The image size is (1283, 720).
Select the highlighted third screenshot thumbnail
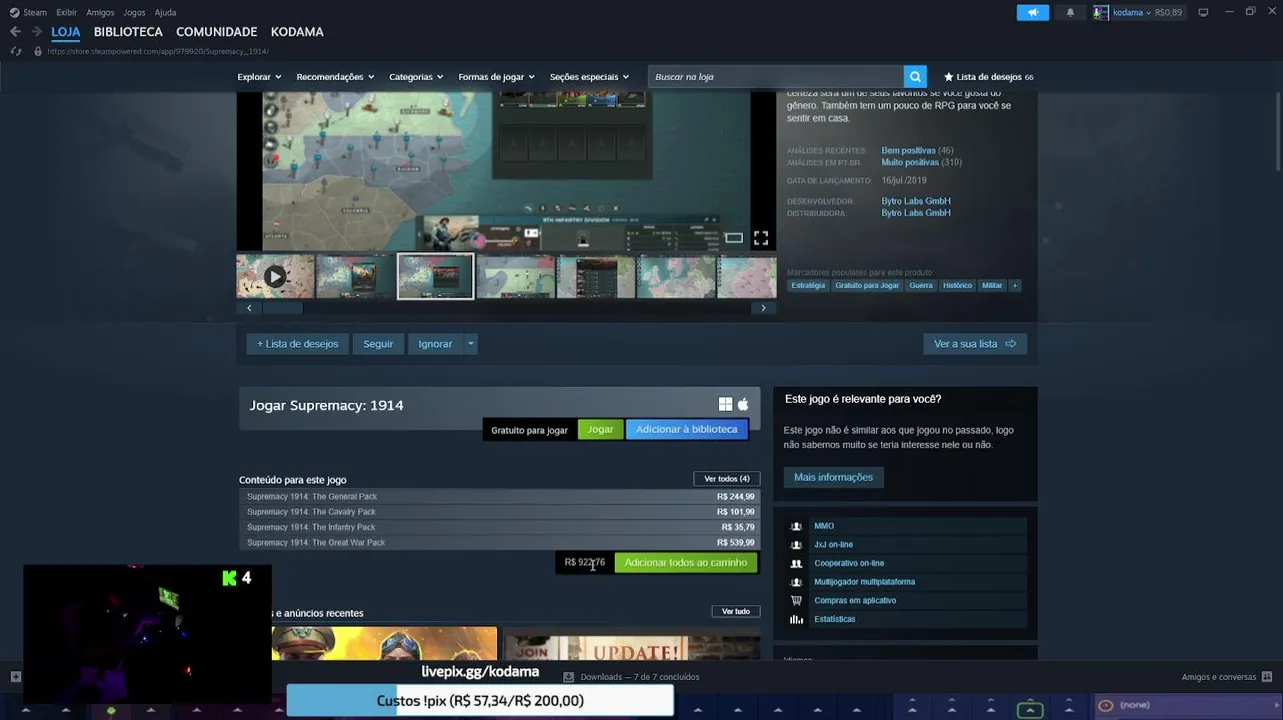point(435,277)
